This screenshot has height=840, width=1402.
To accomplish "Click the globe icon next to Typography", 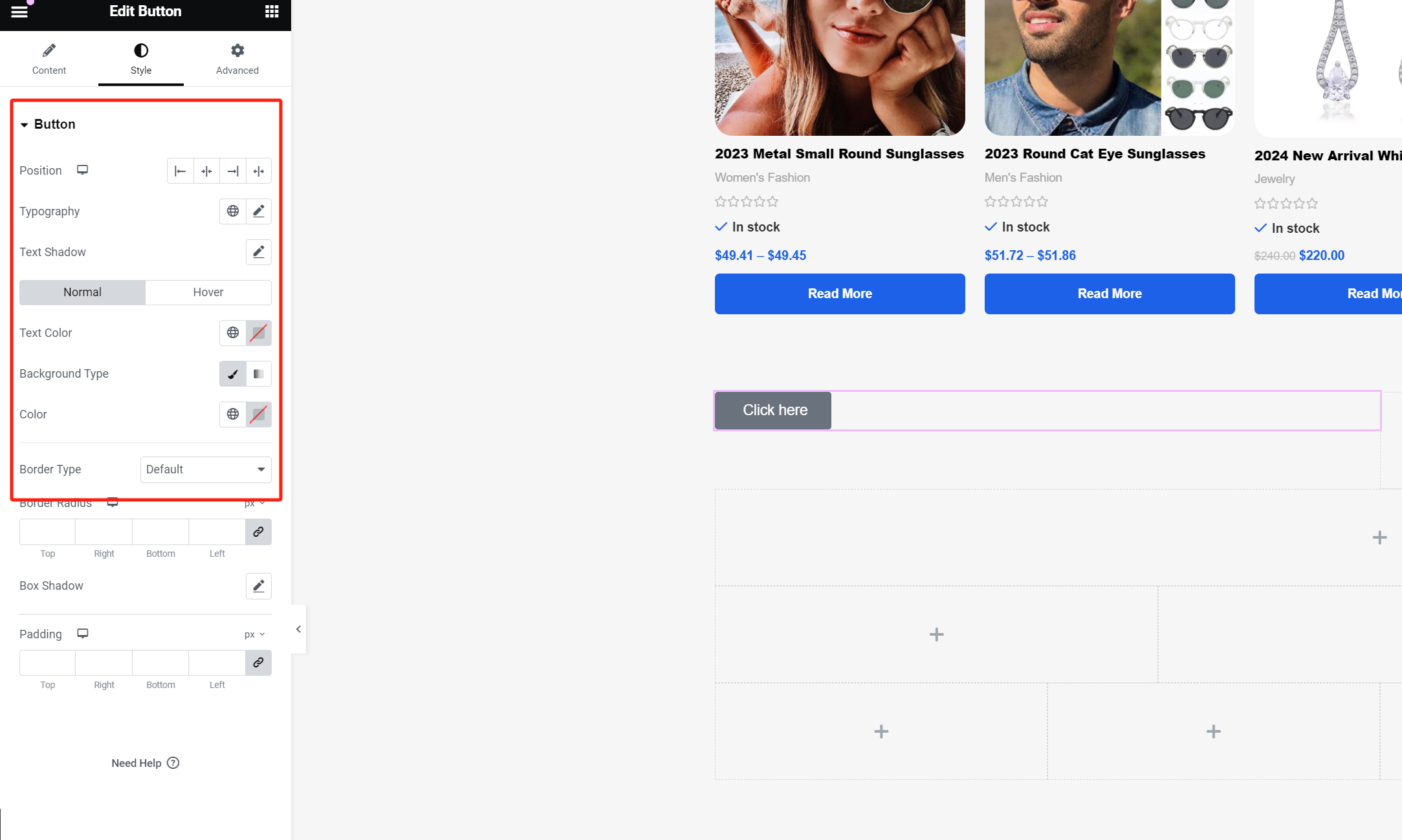I will point(233,211).
